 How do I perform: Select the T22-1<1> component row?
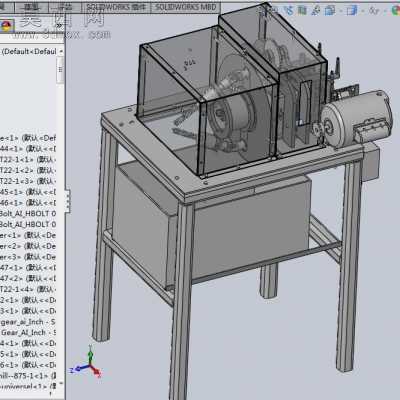coord(28,159)
